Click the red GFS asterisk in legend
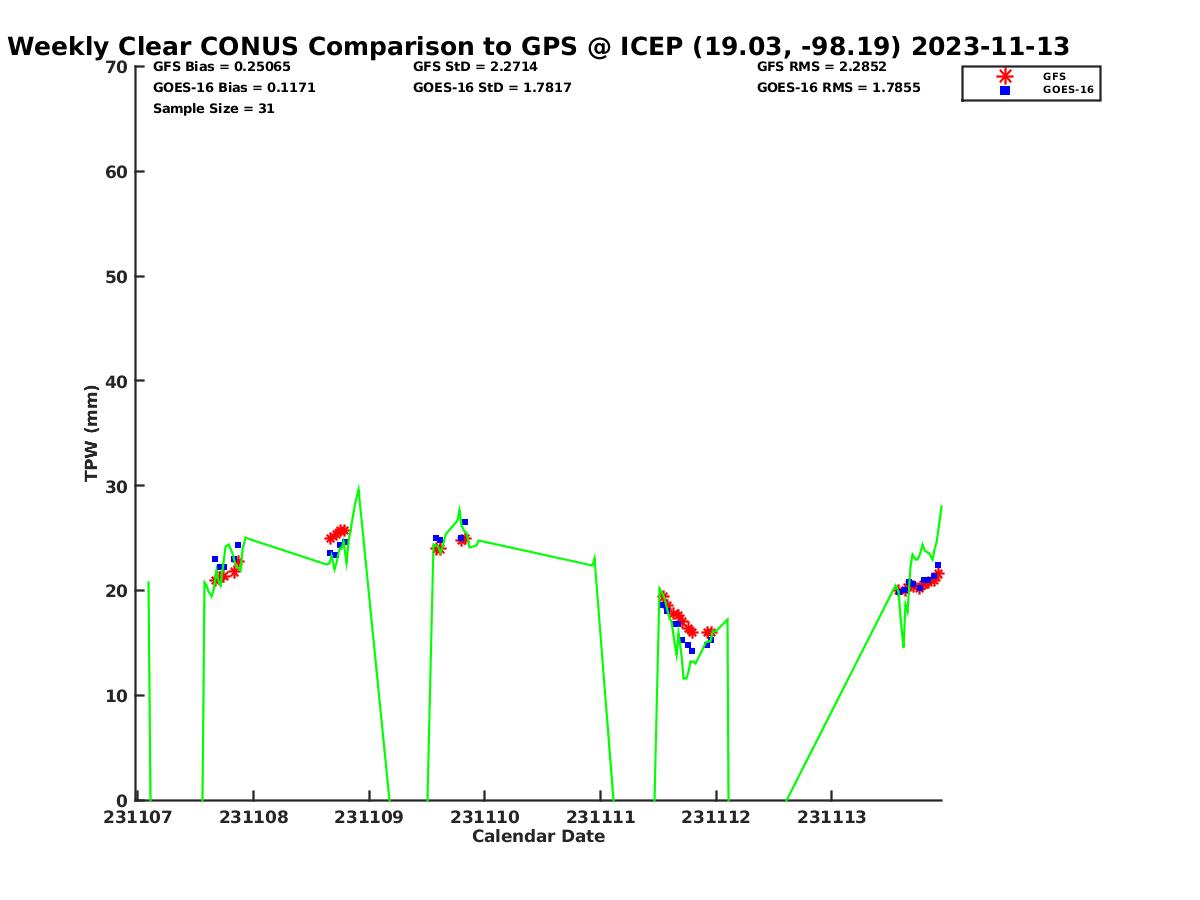 [x=1004, y=76]
